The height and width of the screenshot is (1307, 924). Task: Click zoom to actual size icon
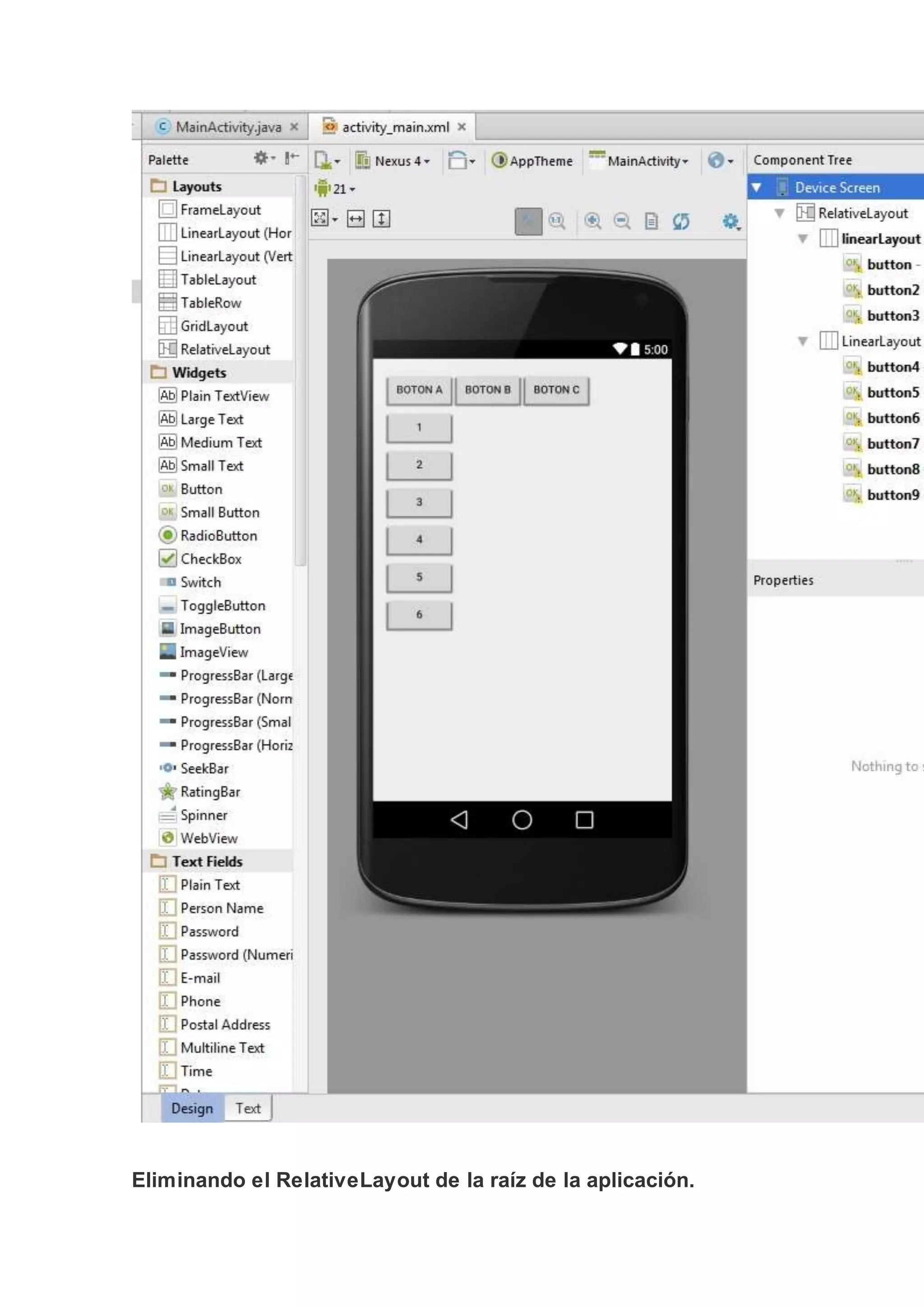(556, 220)
